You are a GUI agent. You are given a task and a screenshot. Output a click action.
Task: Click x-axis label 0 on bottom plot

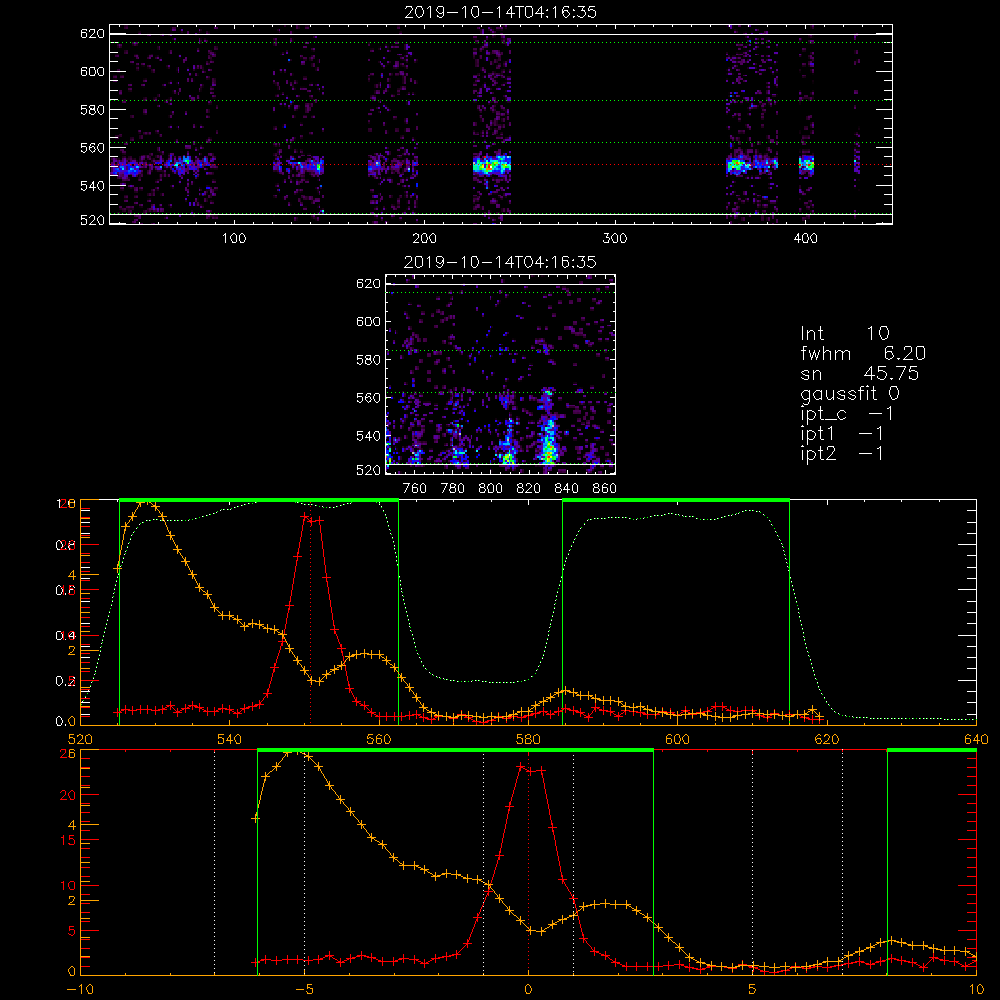[528, 990]
